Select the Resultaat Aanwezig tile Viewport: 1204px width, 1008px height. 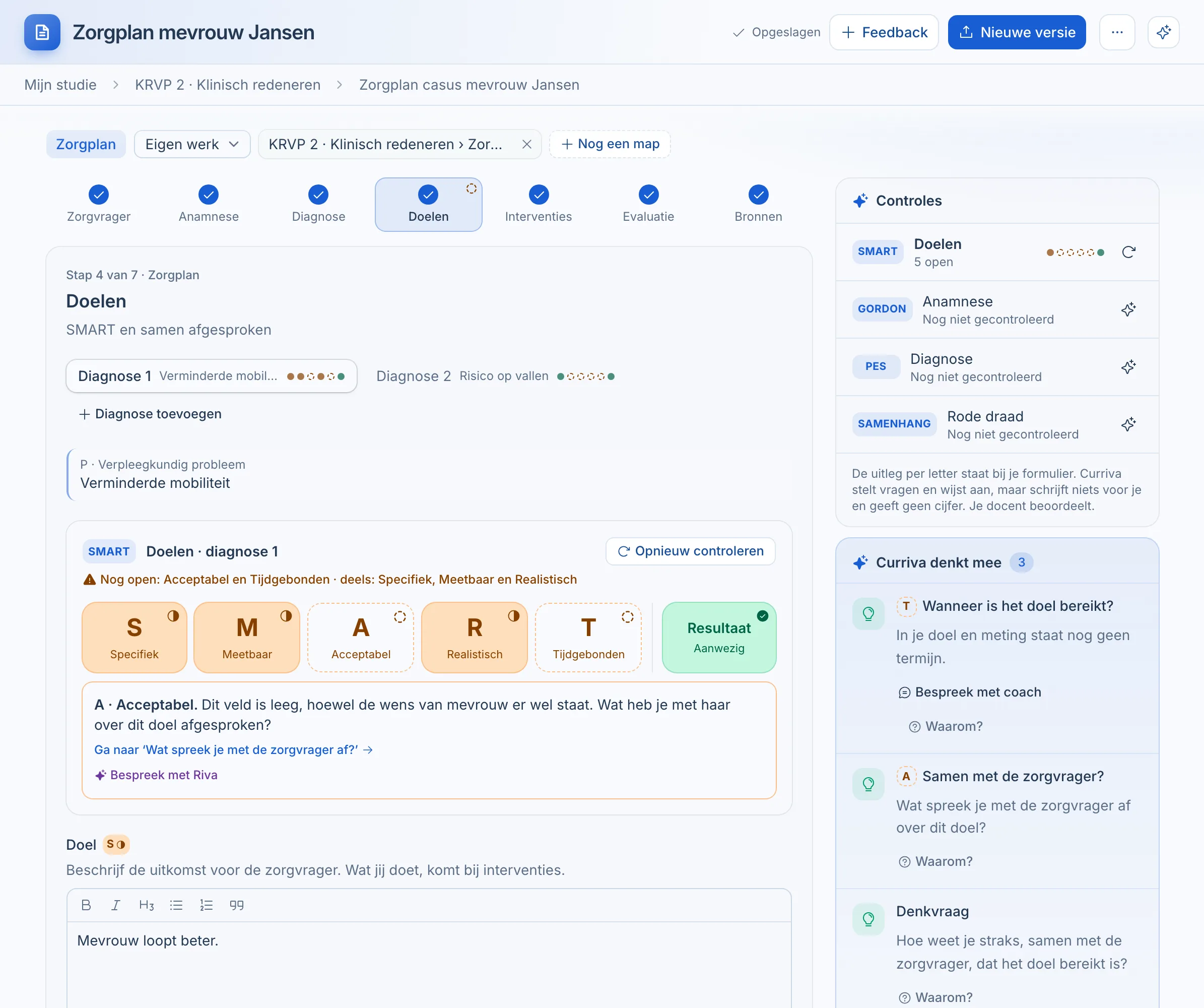point(719,637)
